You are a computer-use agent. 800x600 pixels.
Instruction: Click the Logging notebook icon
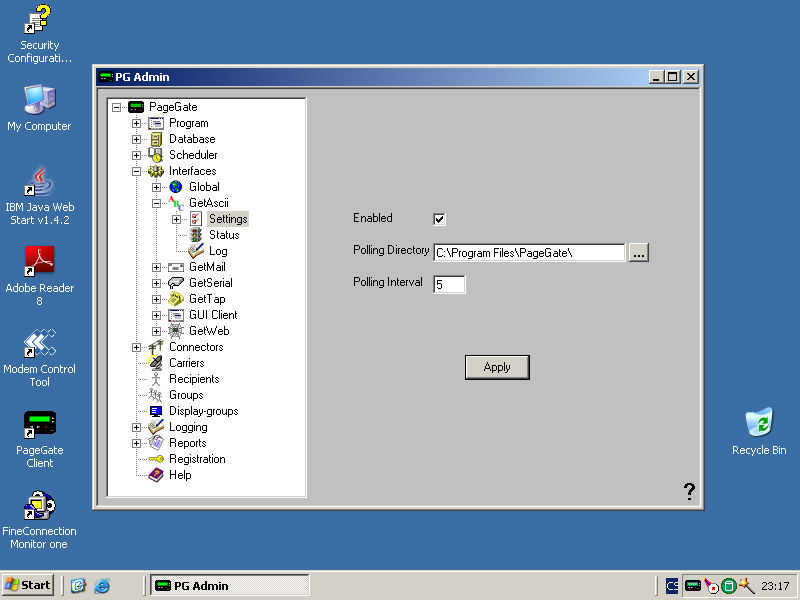coord(156,427)
